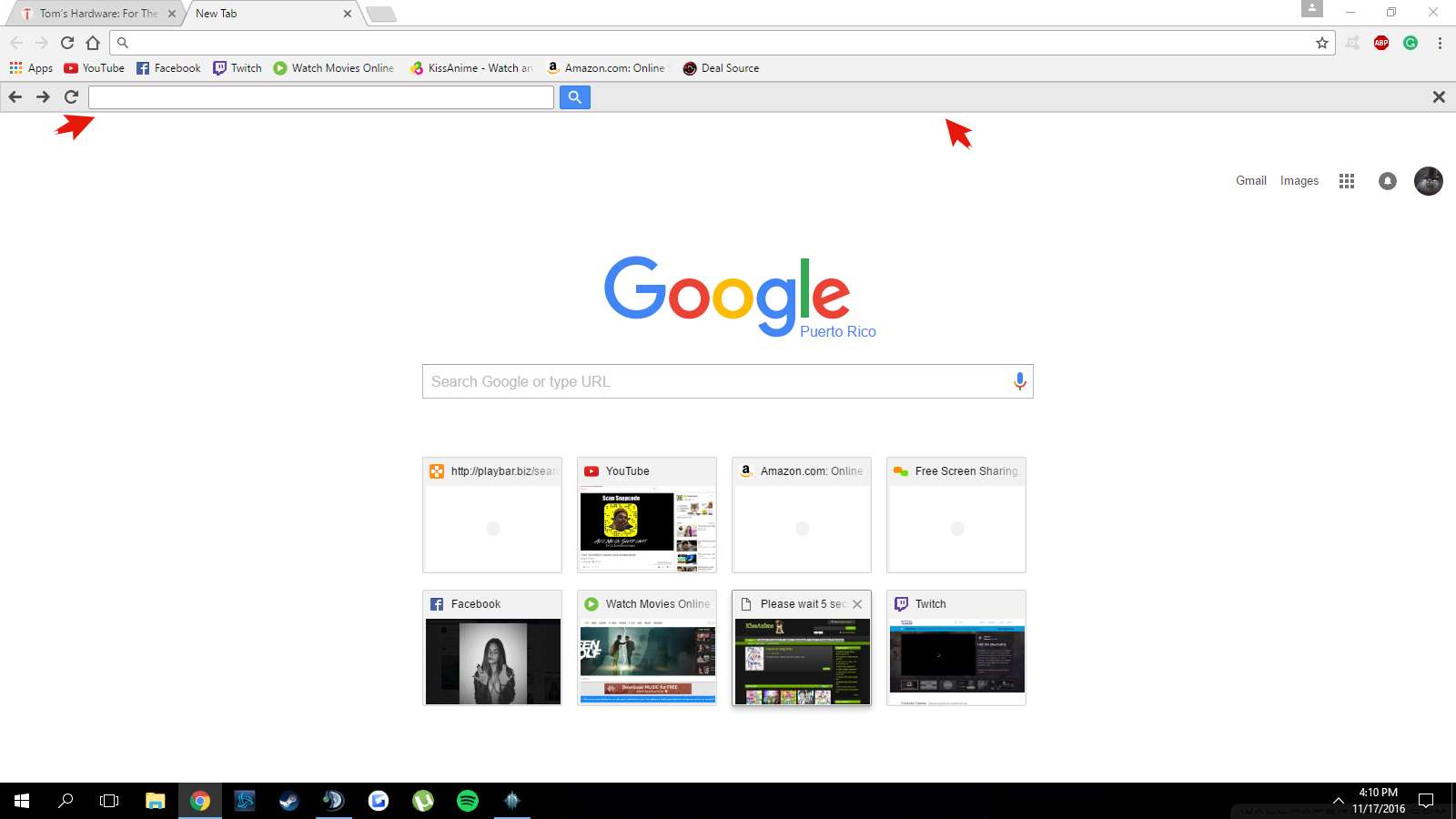Viewport: 1456px width, 819px height.
Task: Open the Facebook most-visited tile
Action: coord(492,648)
